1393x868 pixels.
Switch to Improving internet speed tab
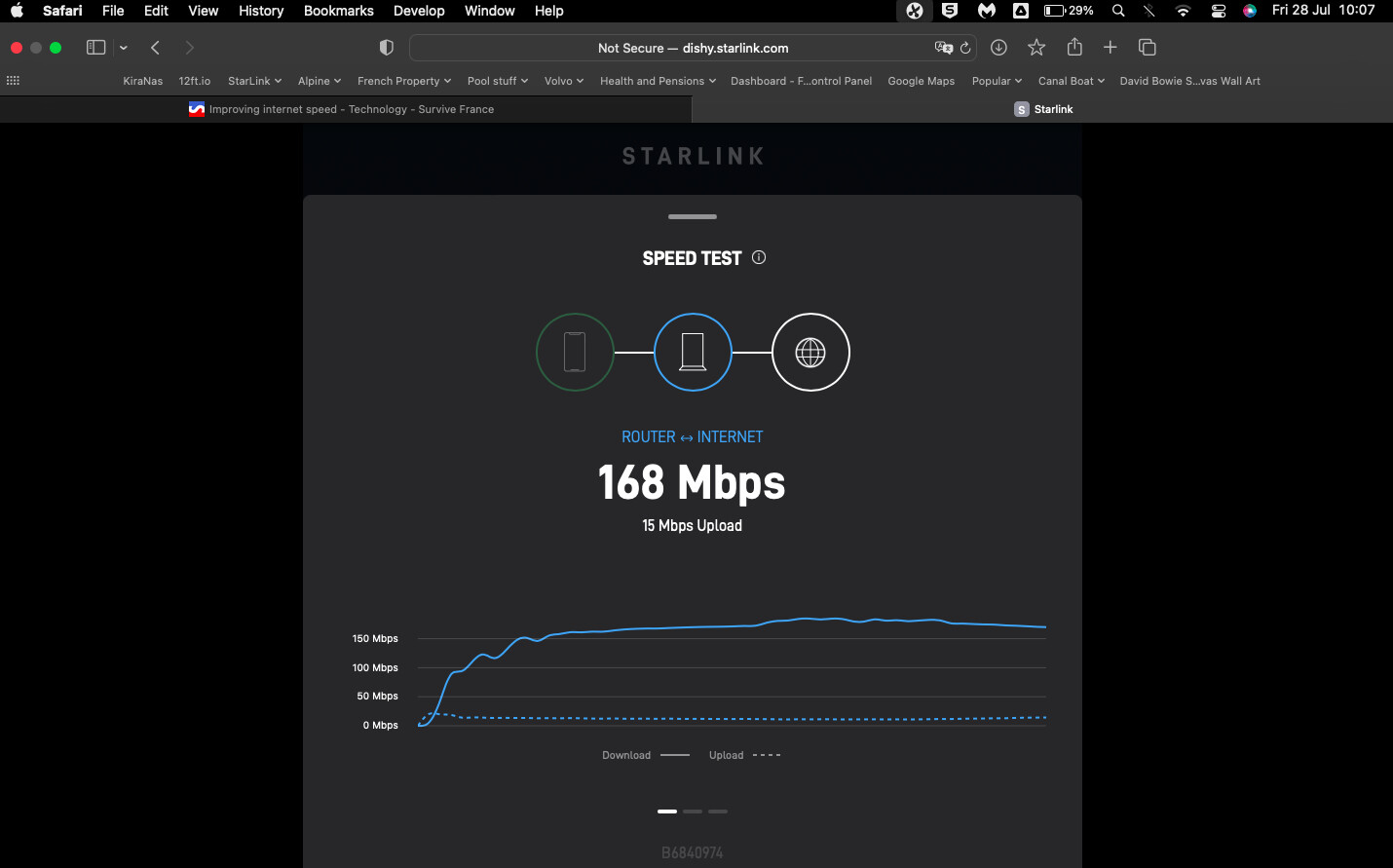[x=346, y=109]
